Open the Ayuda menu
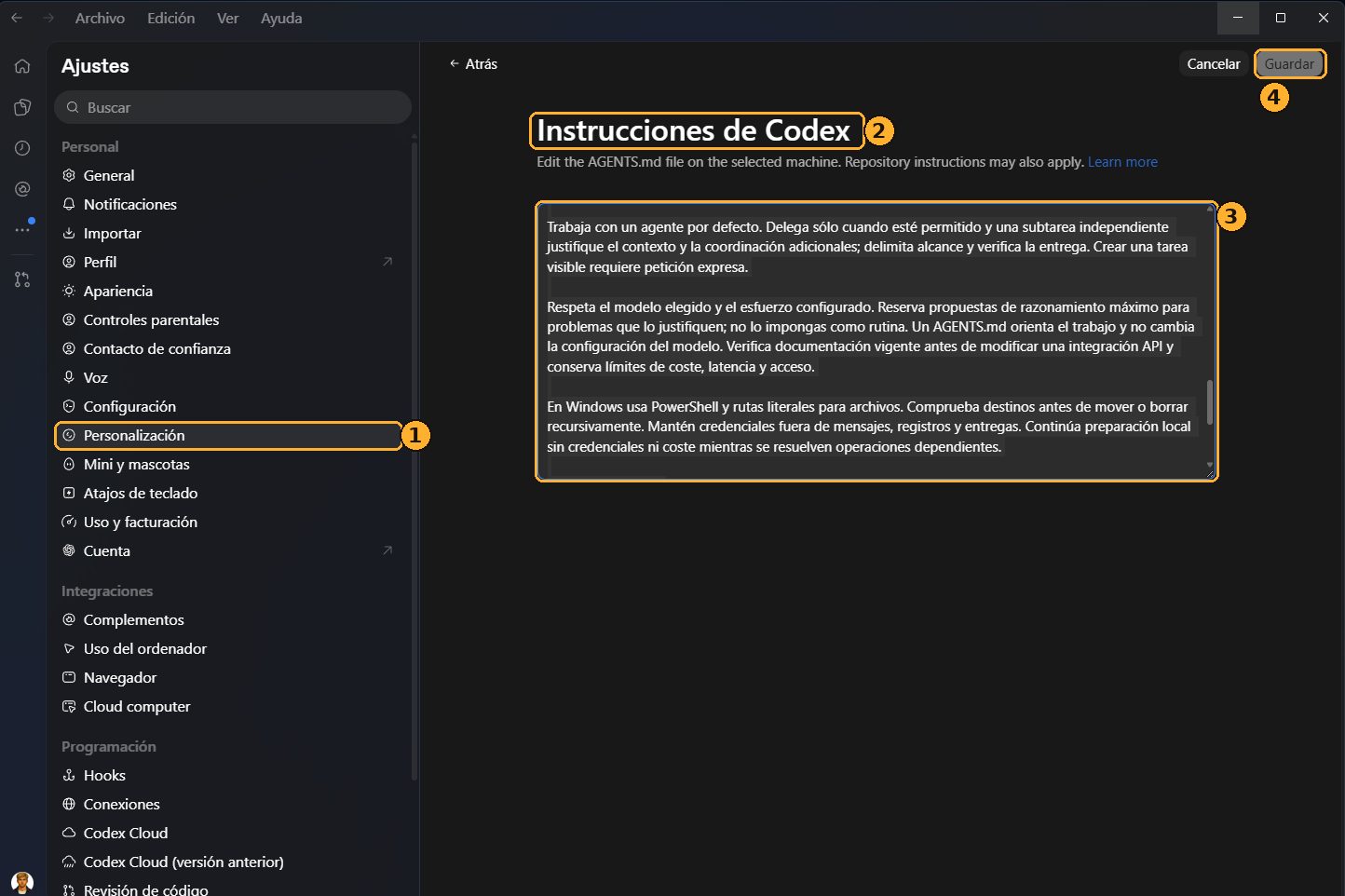The width and height of the screenshot is (1345, 896). [281, 18]
